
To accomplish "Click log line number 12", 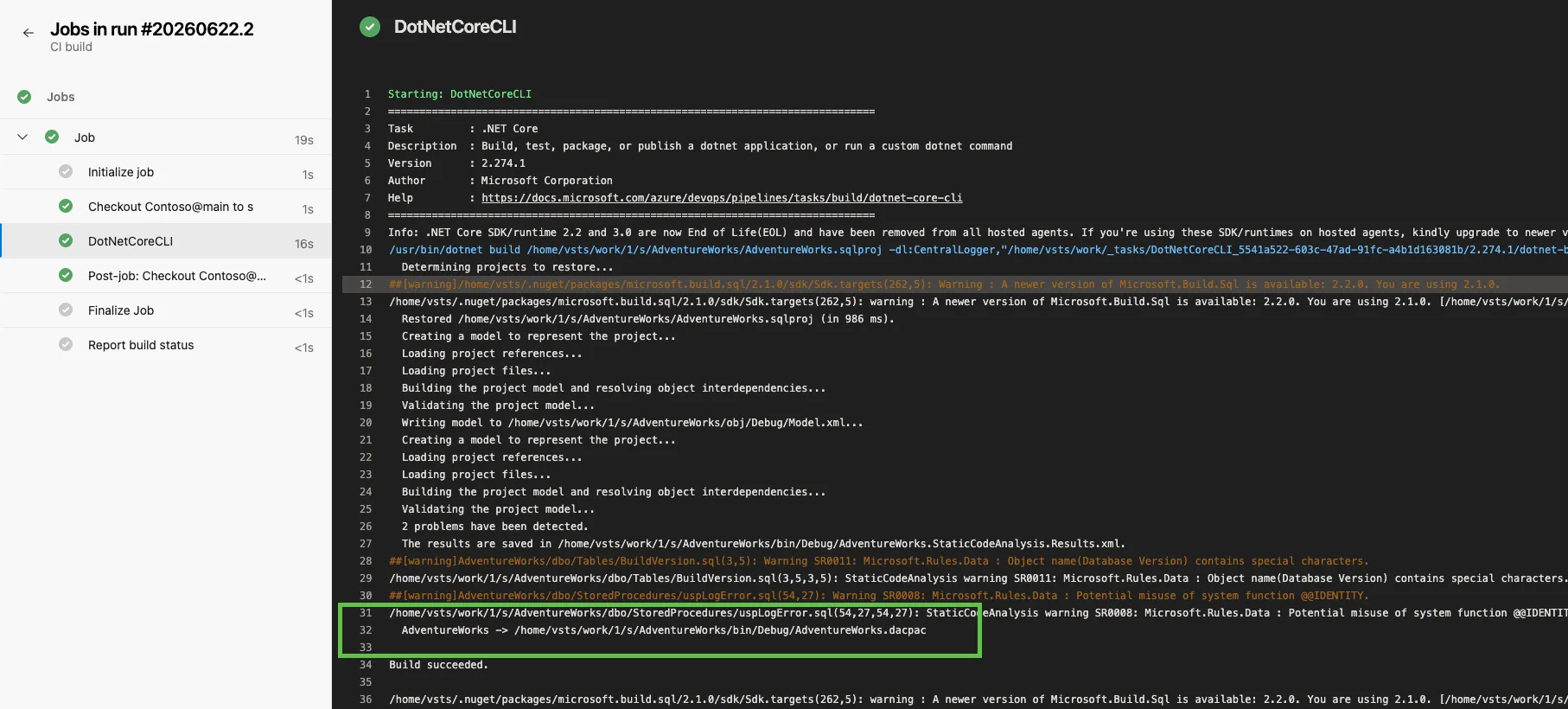I will point(366,284).
